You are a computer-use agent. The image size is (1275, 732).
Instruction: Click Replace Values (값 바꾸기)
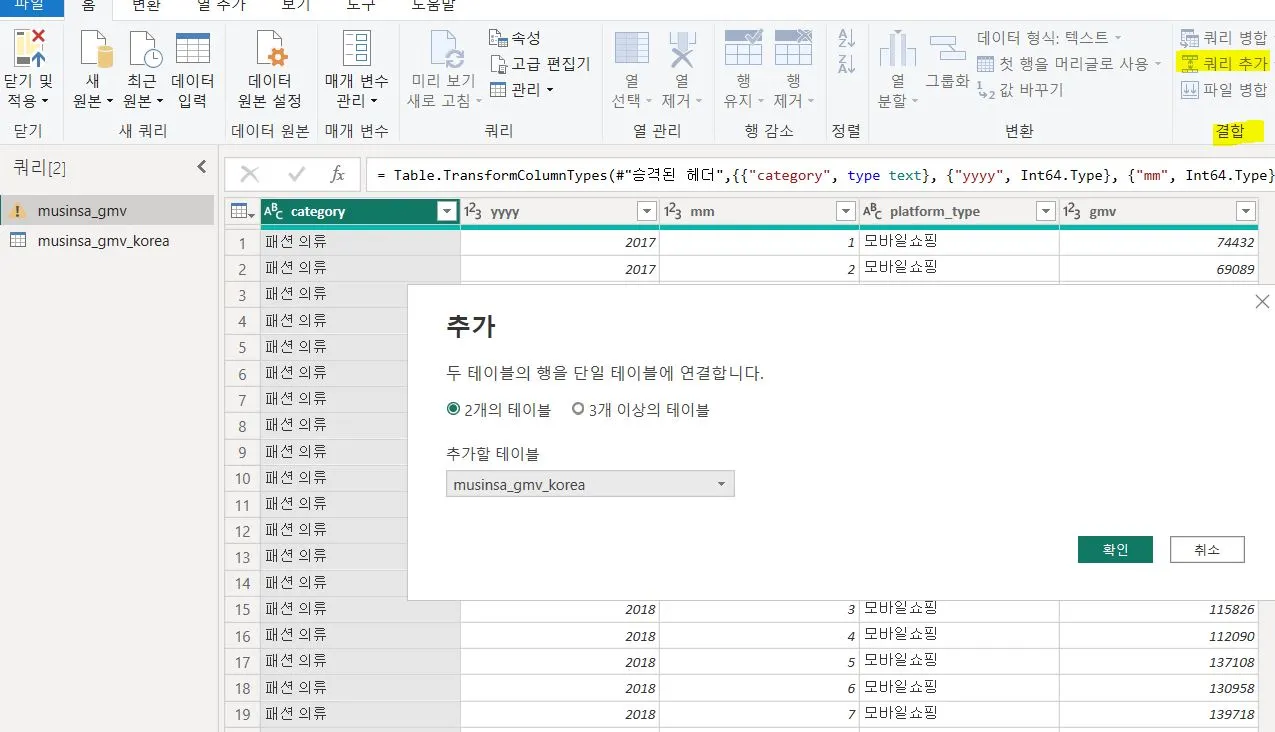[1020, 90]
